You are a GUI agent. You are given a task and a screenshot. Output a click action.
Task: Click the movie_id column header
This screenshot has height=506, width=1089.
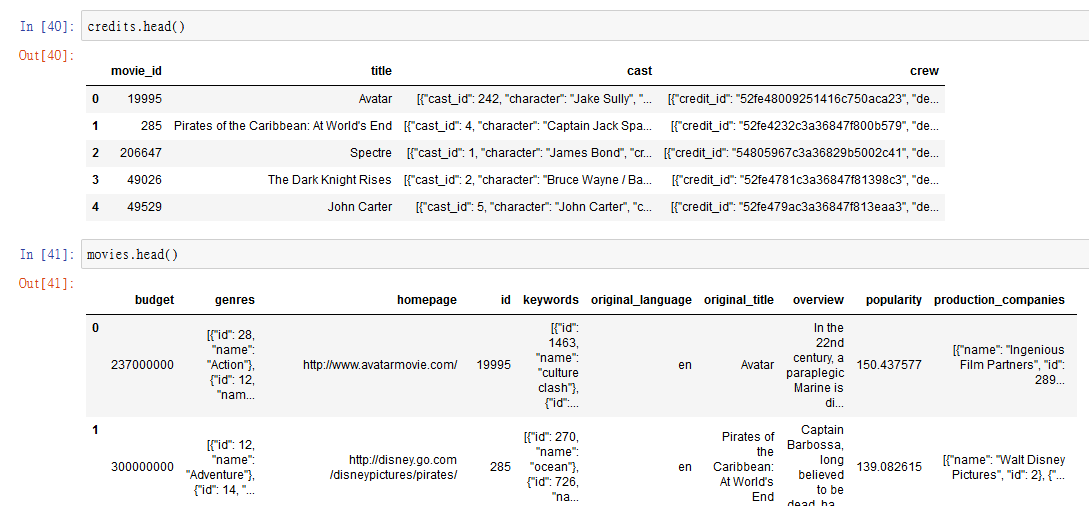(x=136, y=71)
